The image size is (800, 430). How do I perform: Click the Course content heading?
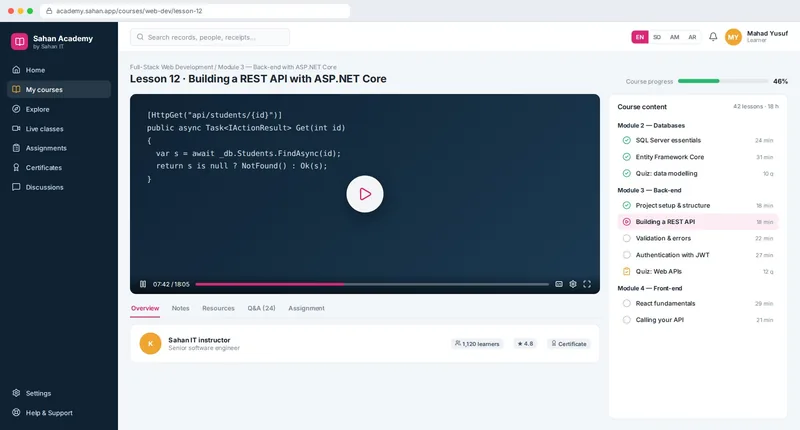pyautogui.click(x=642, y=107)
